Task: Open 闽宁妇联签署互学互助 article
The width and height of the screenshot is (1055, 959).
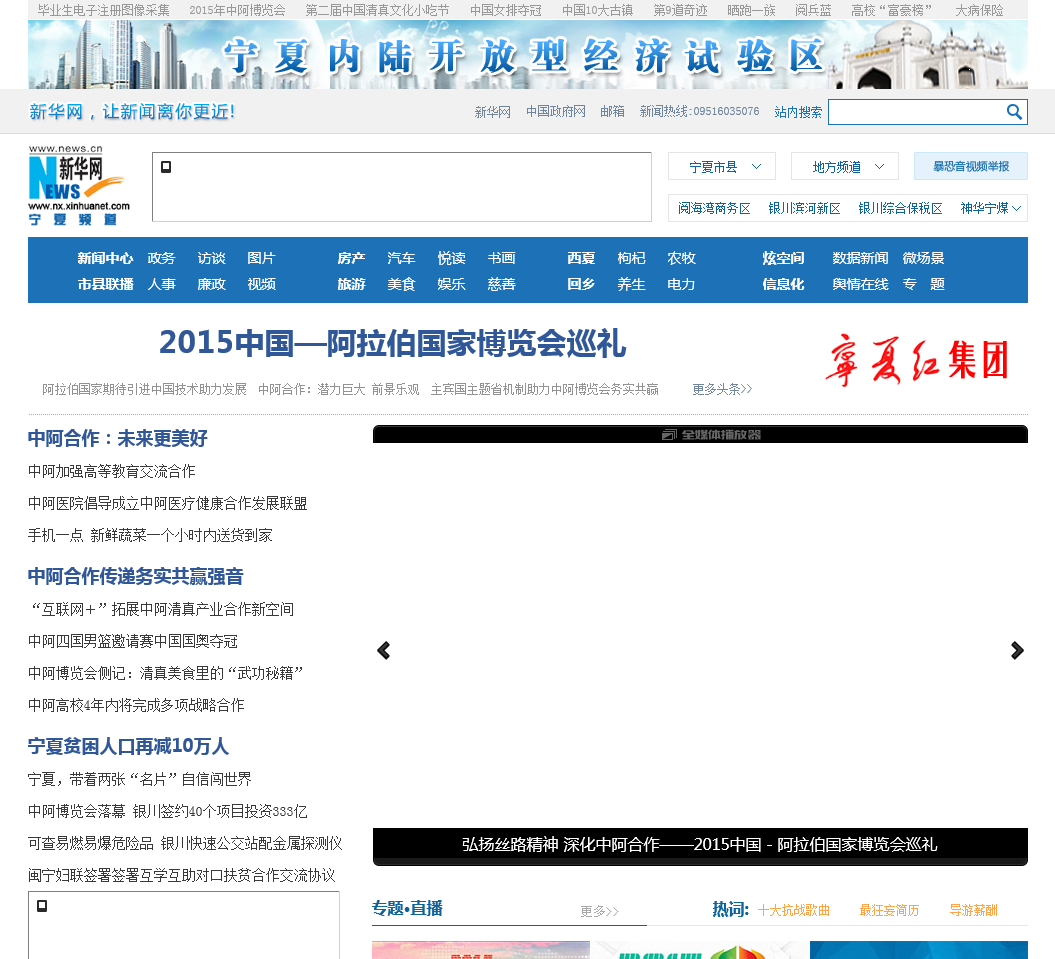Action: [x=181, y=875]
